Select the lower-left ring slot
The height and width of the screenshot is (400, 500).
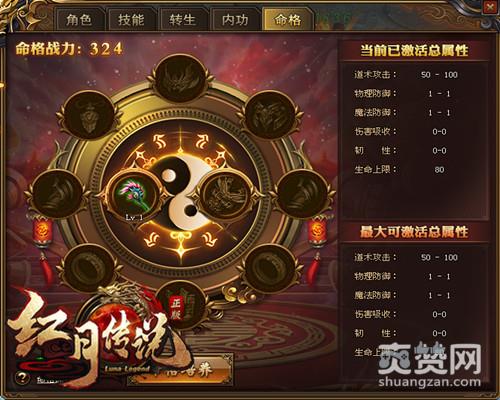[x=89, y=269]
